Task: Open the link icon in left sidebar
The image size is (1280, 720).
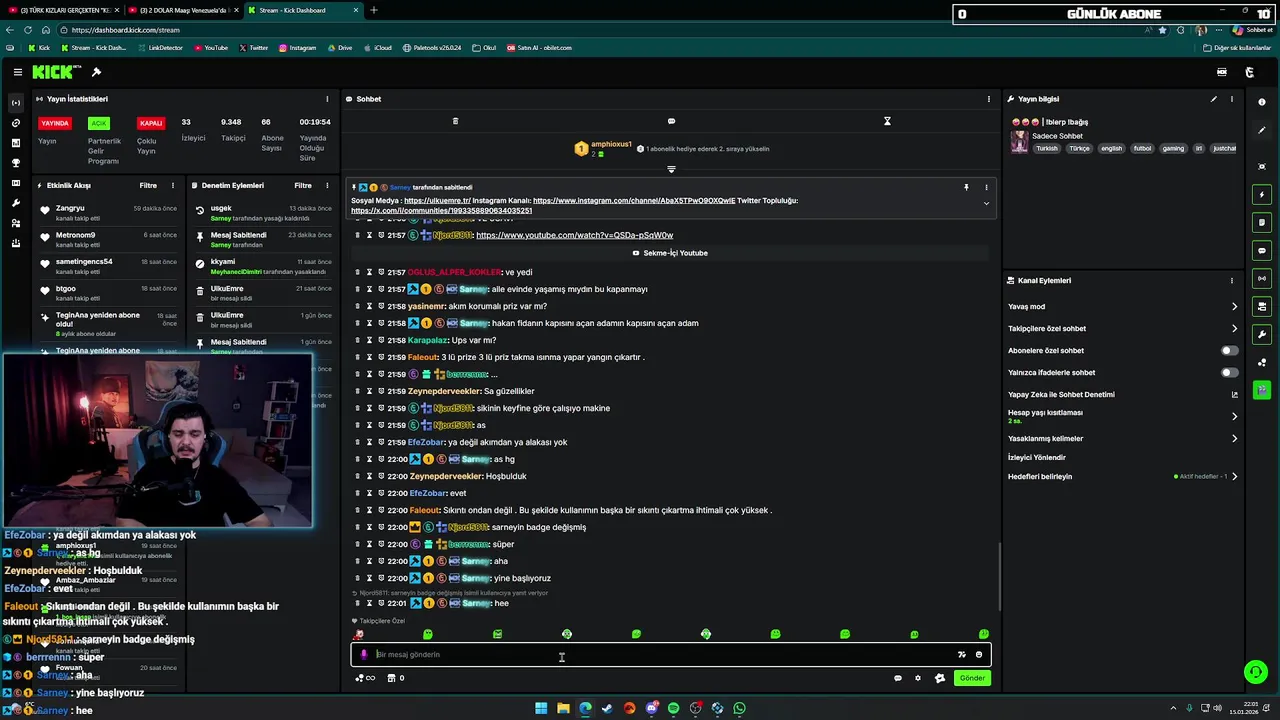Action: pyautogui.click(x=16, y=123)
